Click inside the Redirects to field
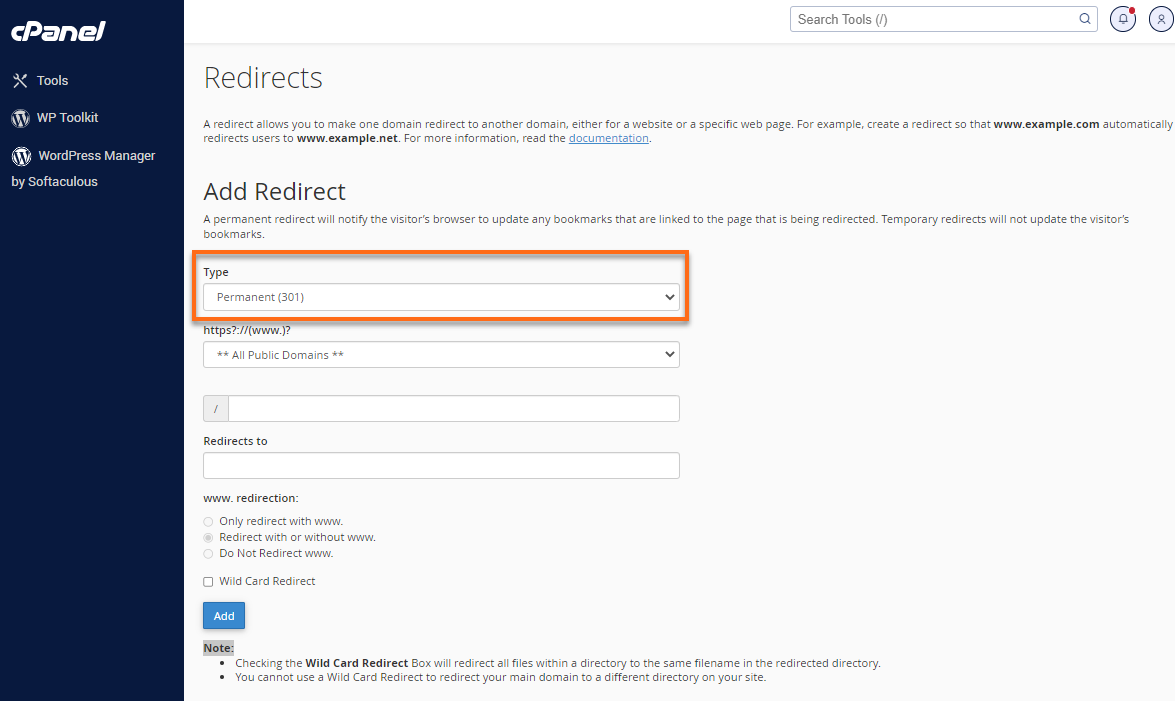 point(441,465)
